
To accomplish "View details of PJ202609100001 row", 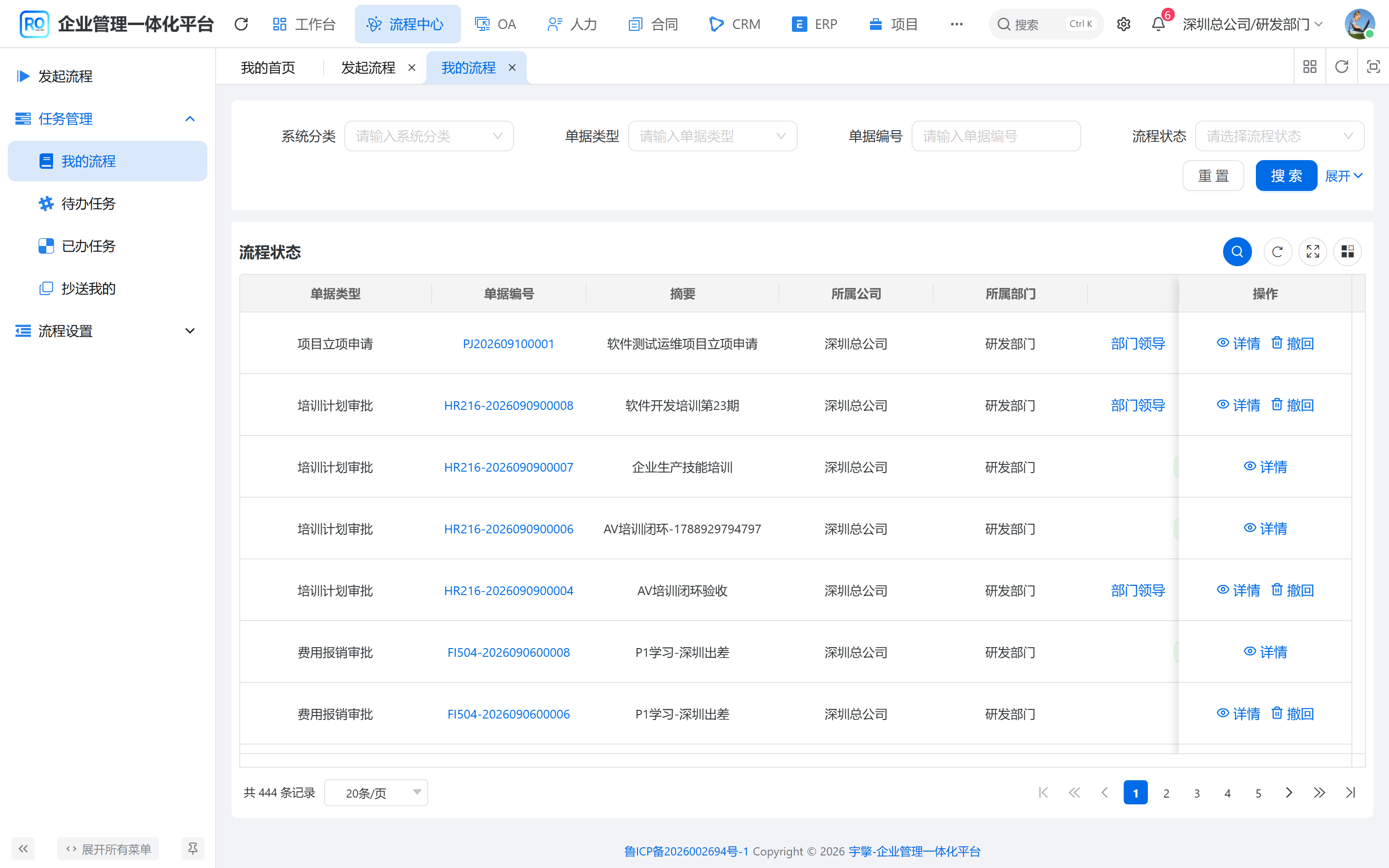I will click(1238, 343).
